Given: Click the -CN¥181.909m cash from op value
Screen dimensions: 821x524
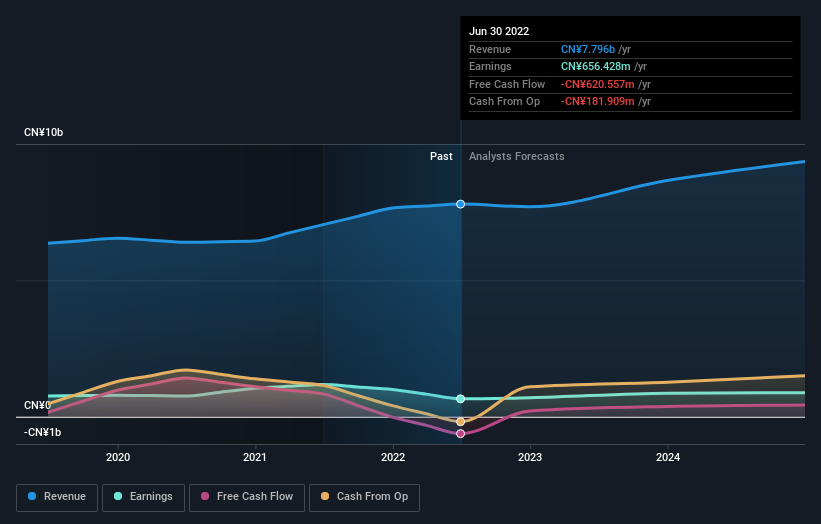Looking at the screenshot, I should pos(597,102).
